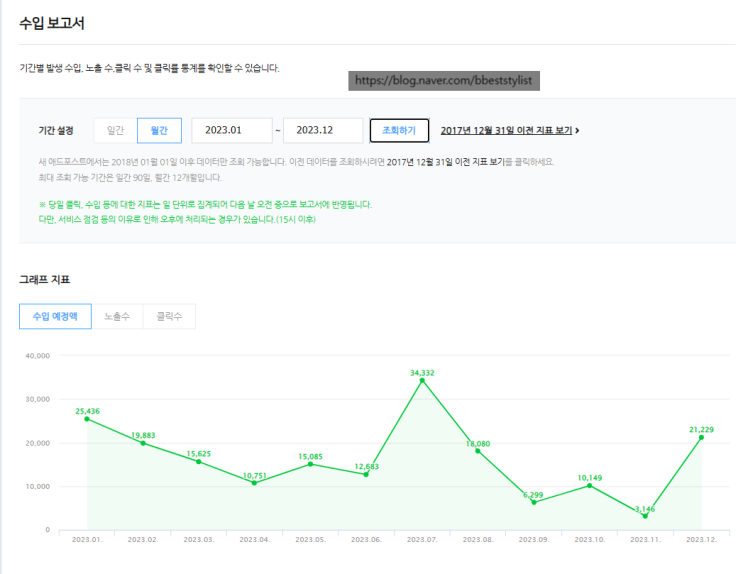Select the 21,229 data point for 2023.12
The width and height of the screenshot is (743, 574).
tap(701, 437)
